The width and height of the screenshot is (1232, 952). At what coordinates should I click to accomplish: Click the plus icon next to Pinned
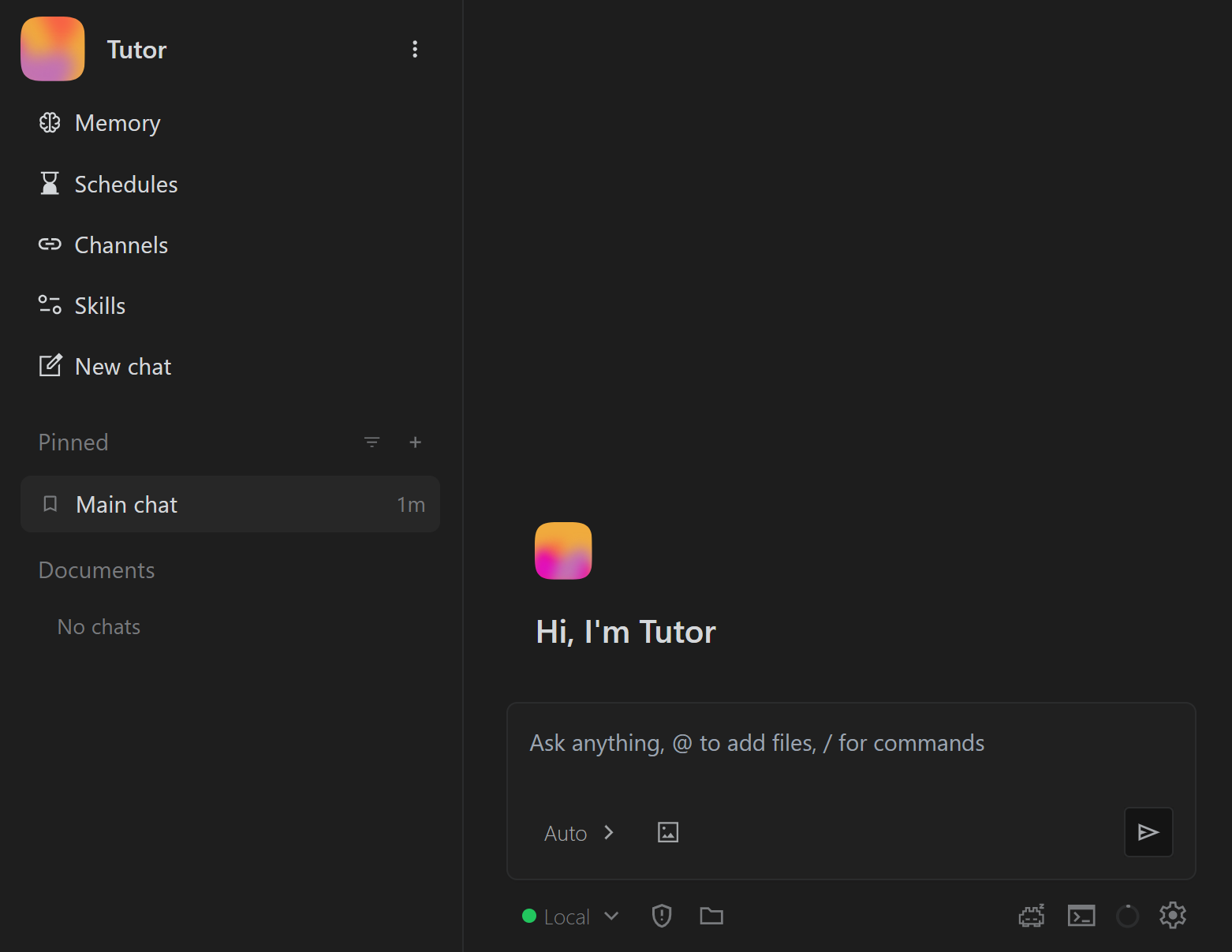[416, 442]
